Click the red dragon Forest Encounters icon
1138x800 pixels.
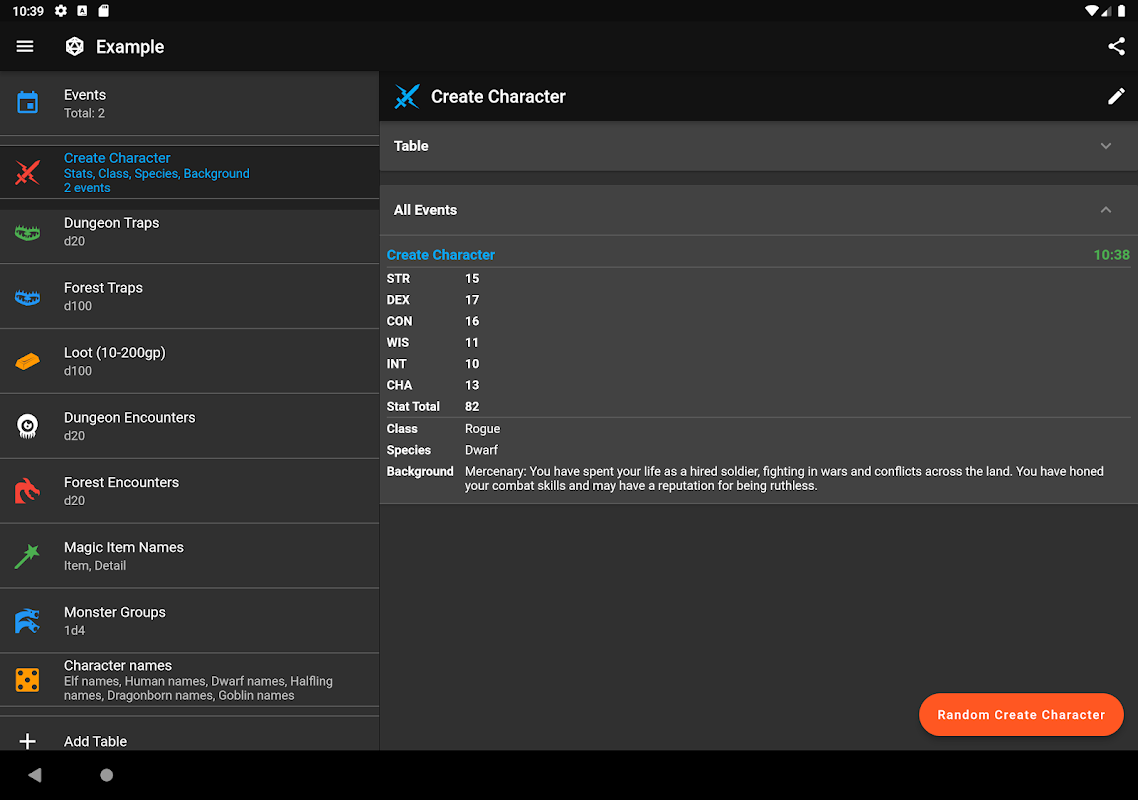pos(28,491)
